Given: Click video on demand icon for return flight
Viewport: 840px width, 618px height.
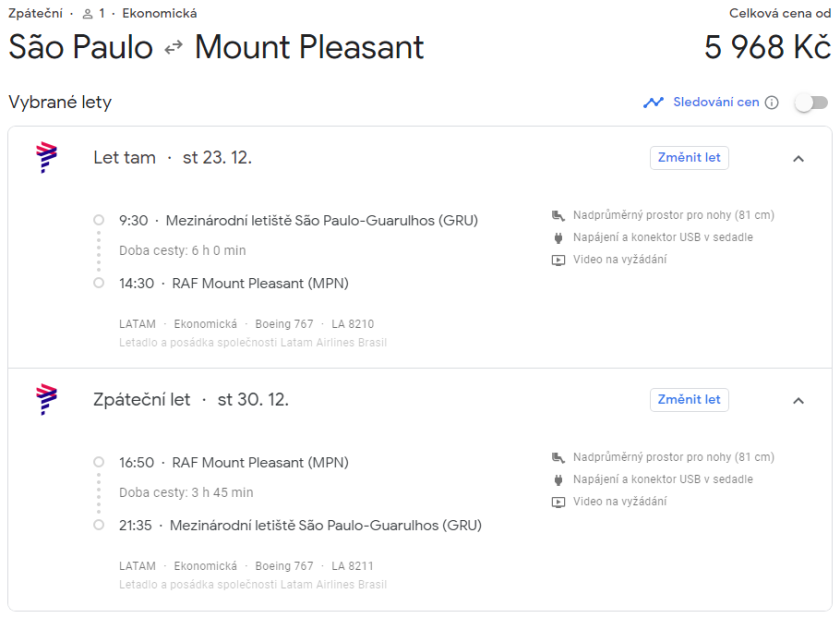Looking at the screenshot, I should pyautogui.click(x=558, y=502).
